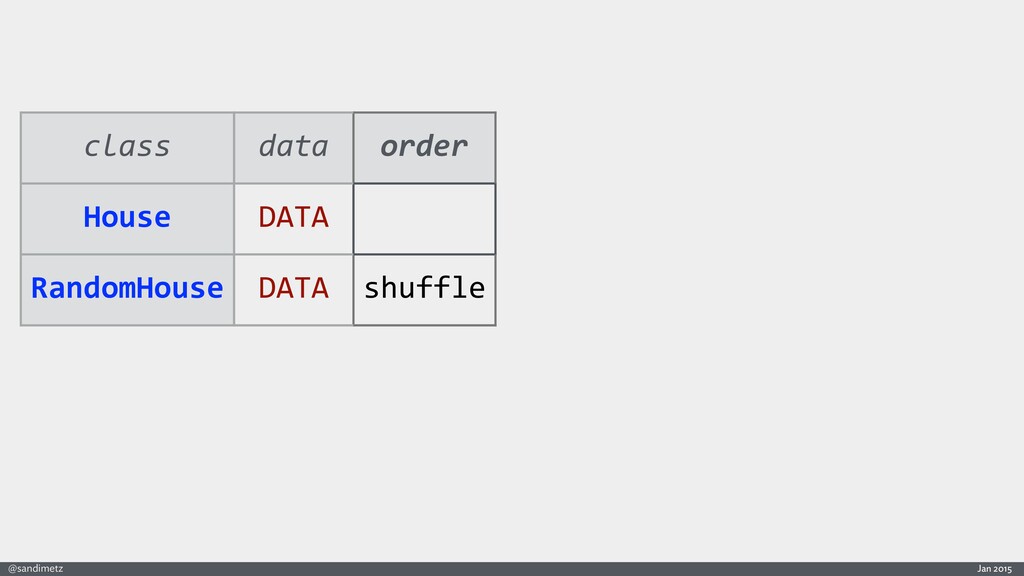Click the "Random" part of the RandomHouse text
Screen dimensions: 1024x576
(83, 289)
